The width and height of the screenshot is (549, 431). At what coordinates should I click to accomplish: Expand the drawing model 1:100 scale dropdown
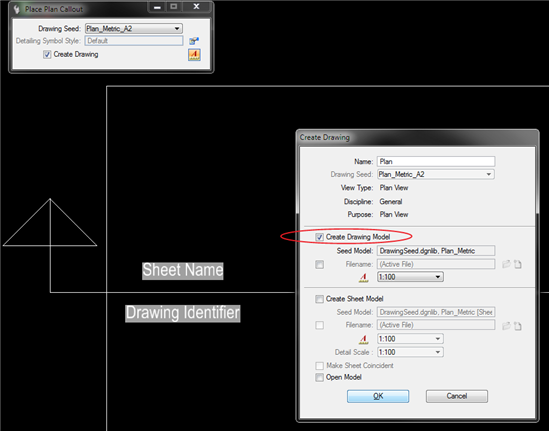(410, 277)
